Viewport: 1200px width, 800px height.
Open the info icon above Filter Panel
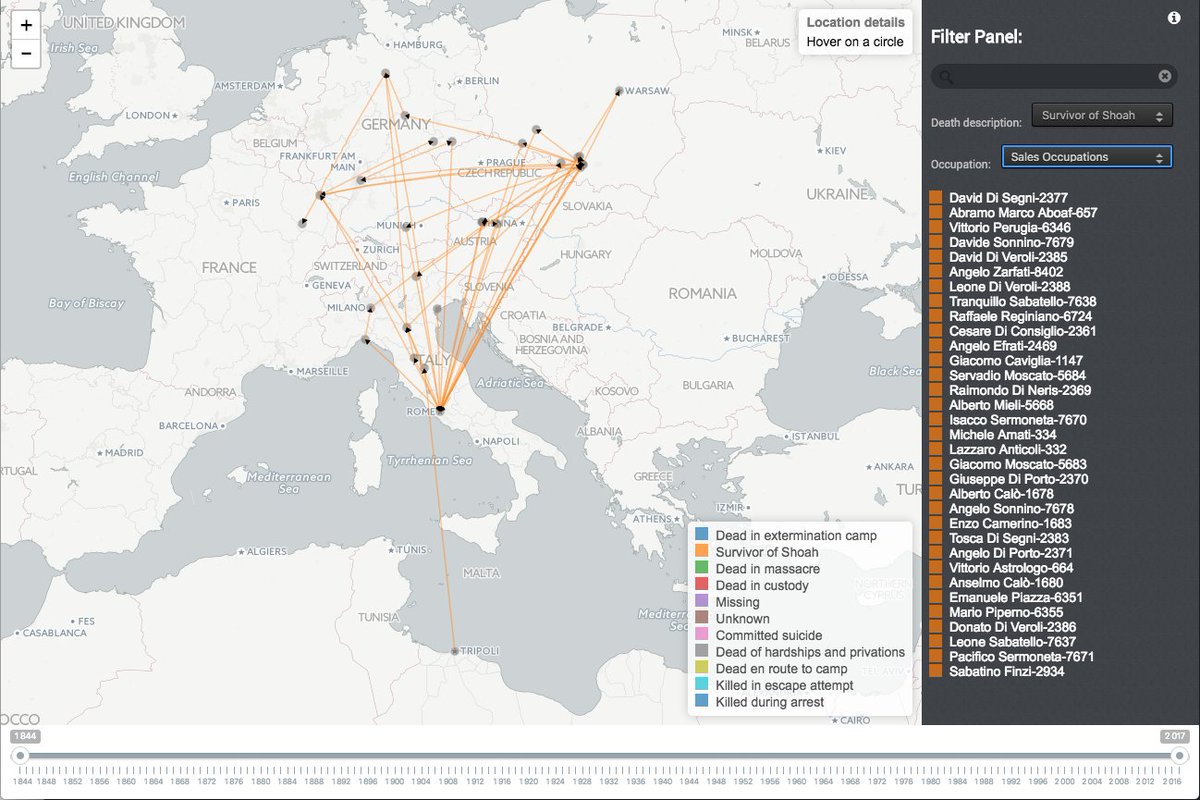pyautogui.click(x=1174, y=18)
